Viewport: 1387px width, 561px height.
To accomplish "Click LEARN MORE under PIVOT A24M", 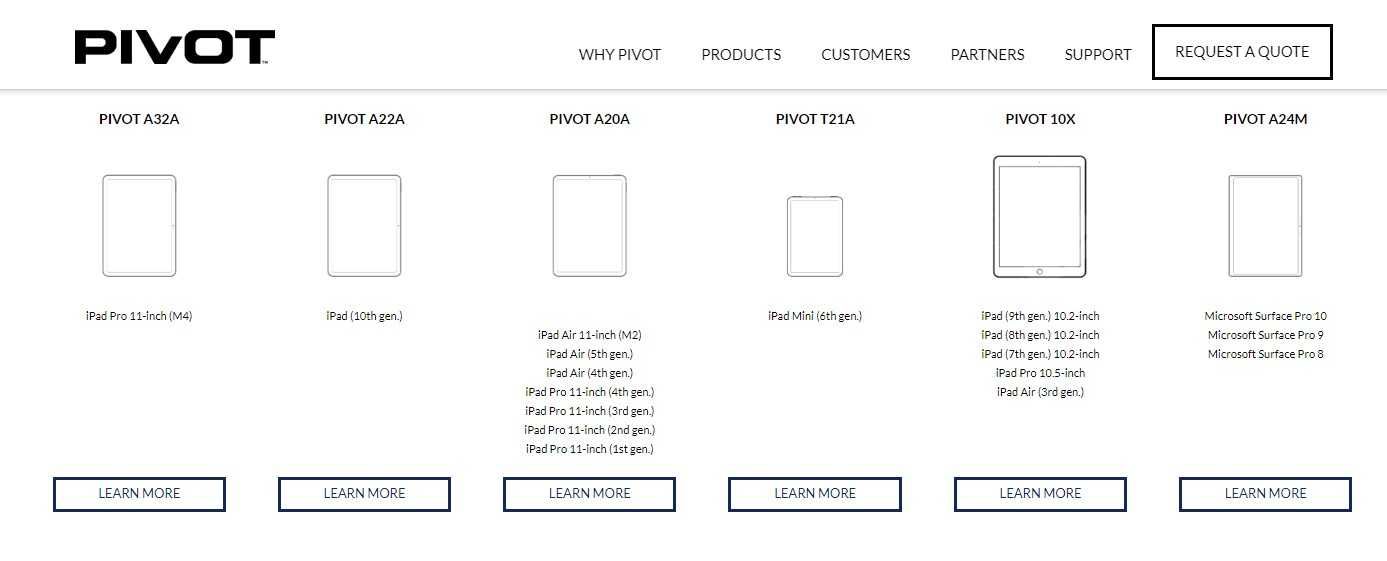I will tap(1266, 494).
